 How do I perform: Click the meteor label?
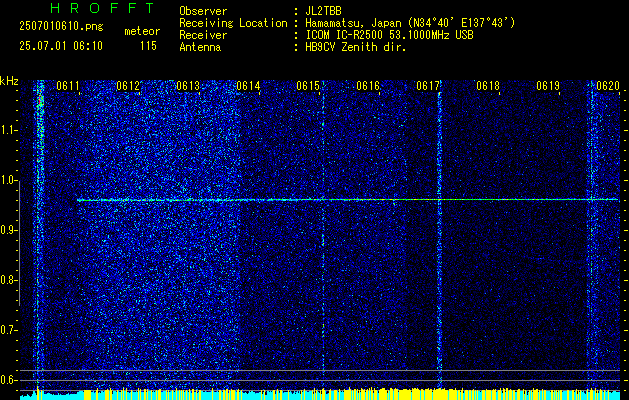142,31
